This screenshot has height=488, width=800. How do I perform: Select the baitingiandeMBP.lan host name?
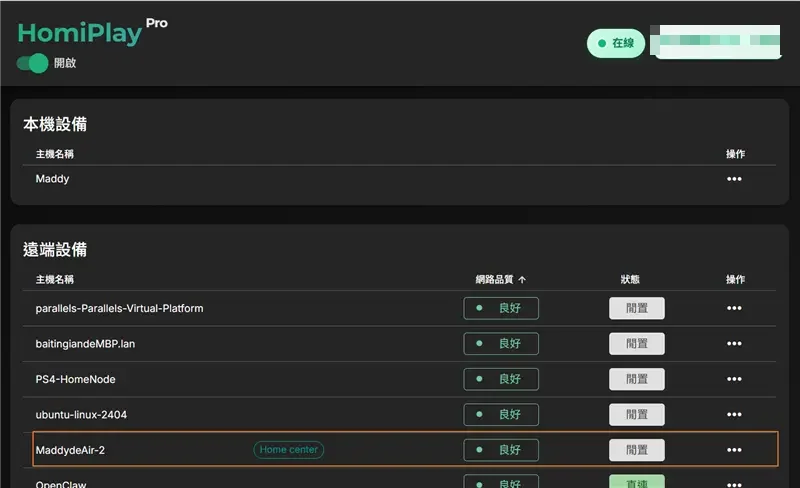[x=85, y=344]
